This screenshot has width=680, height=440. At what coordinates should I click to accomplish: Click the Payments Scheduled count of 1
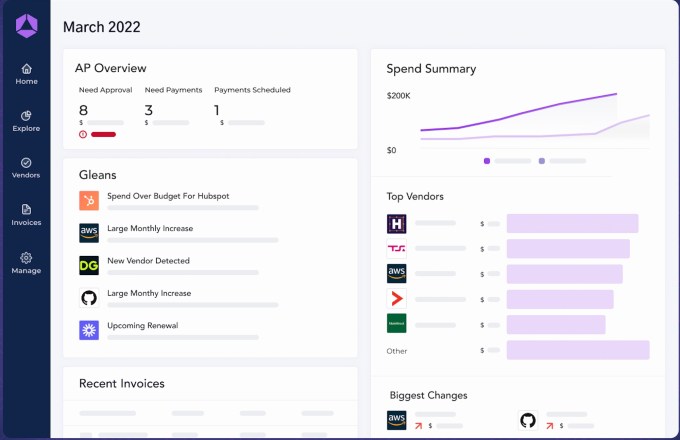pos(217,110)
